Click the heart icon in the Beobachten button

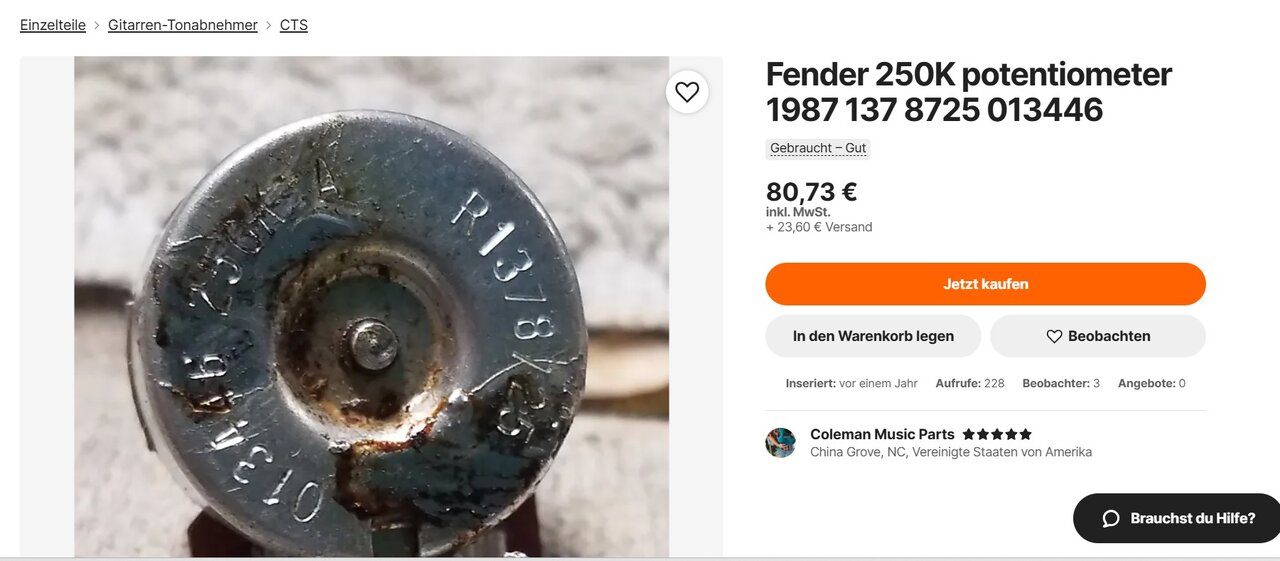point(1054,337)
